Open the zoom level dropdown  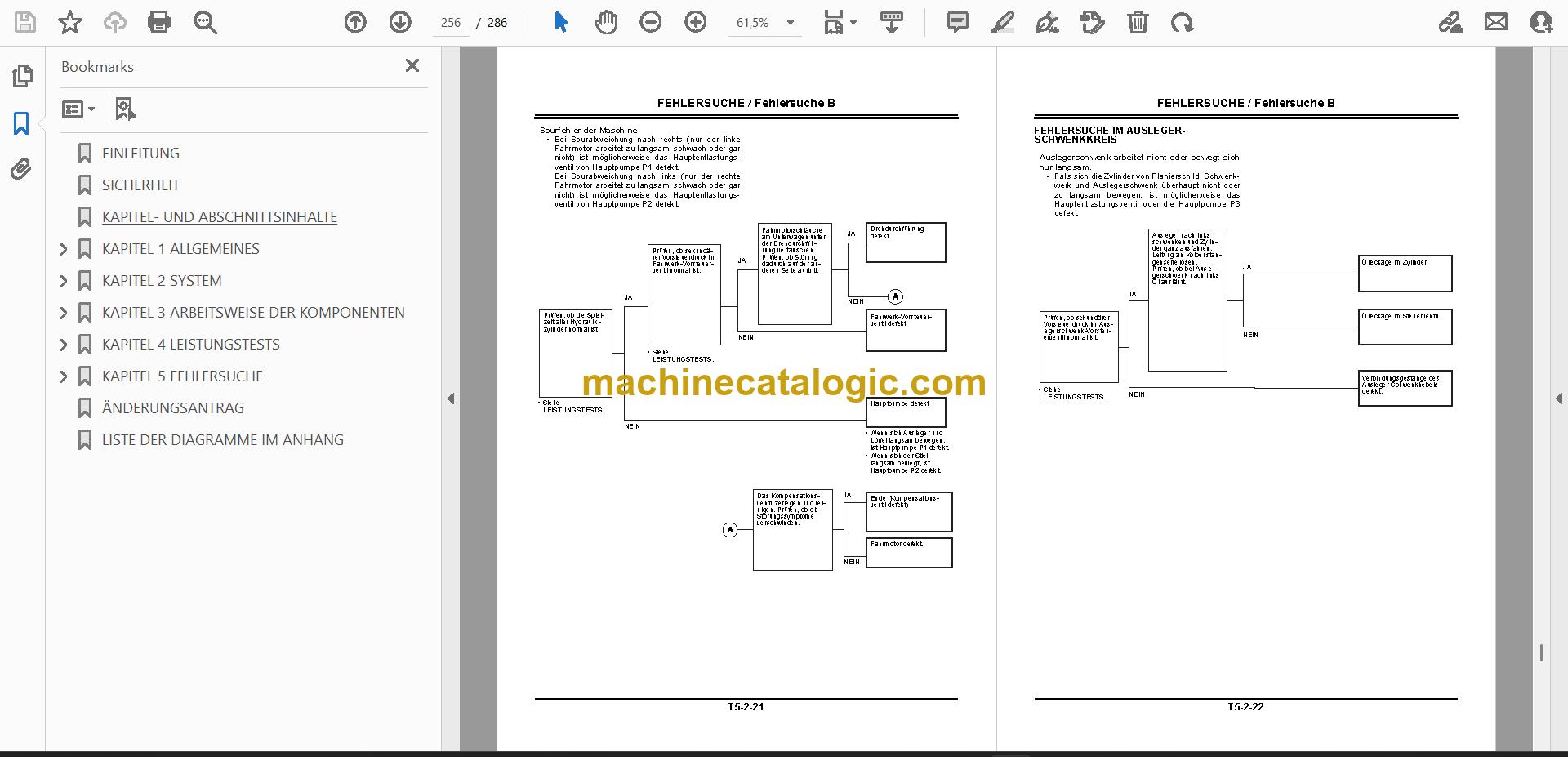(x=790, y=23)
